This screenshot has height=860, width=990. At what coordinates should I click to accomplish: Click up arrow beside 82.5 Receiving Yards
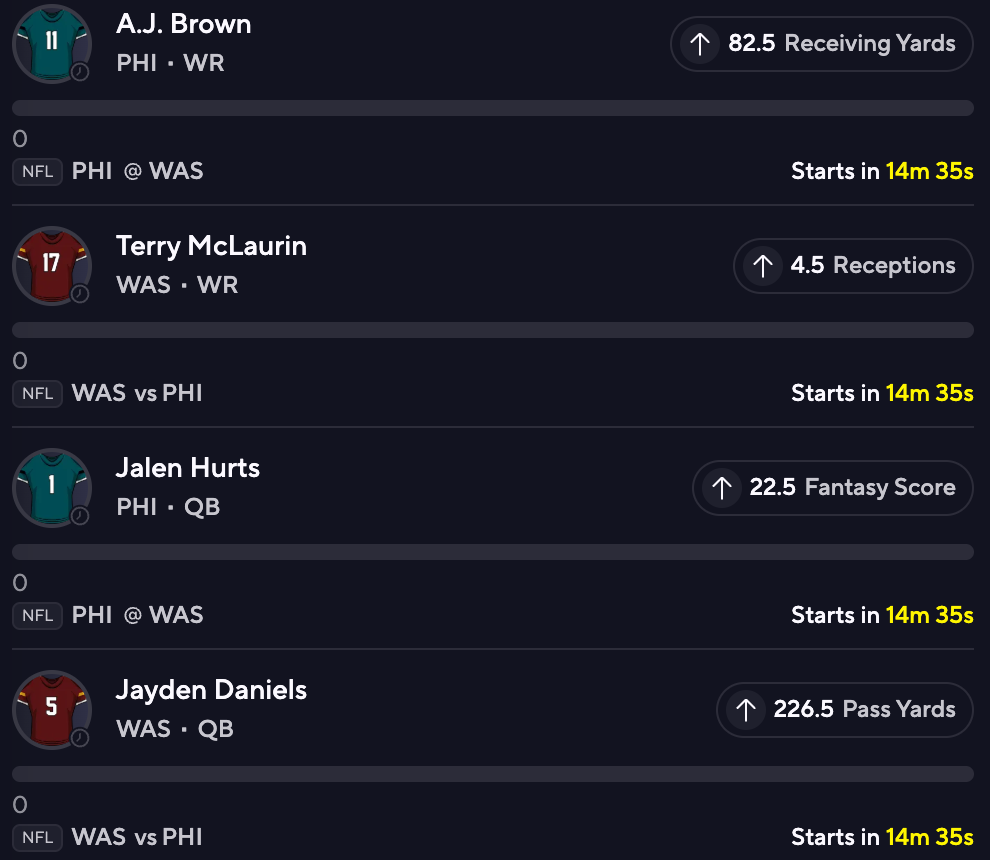coord(700,44)
